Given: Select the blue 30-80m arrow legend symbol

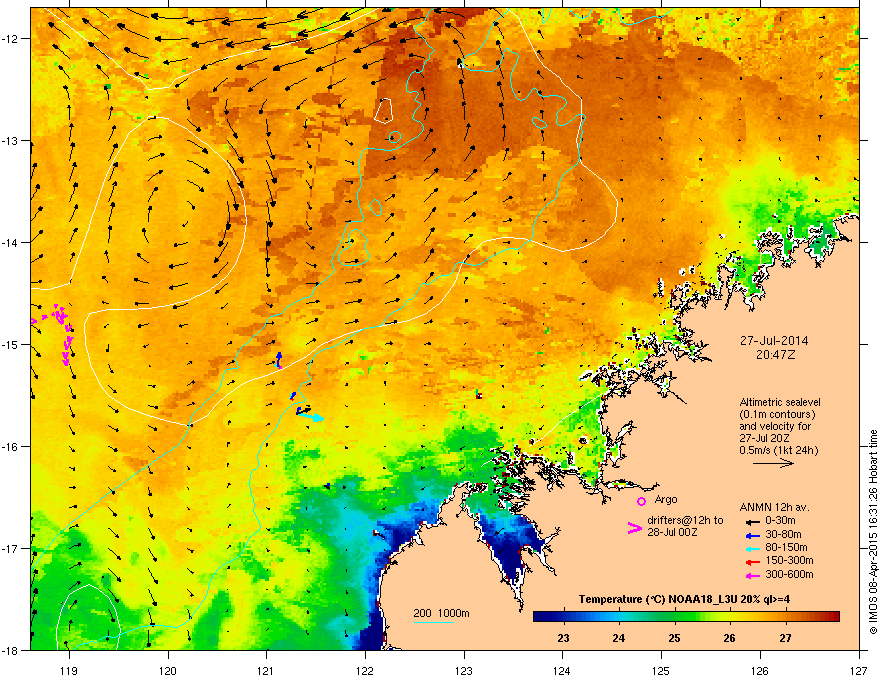Looking at the screenshot, I should (x=753, y=535).
